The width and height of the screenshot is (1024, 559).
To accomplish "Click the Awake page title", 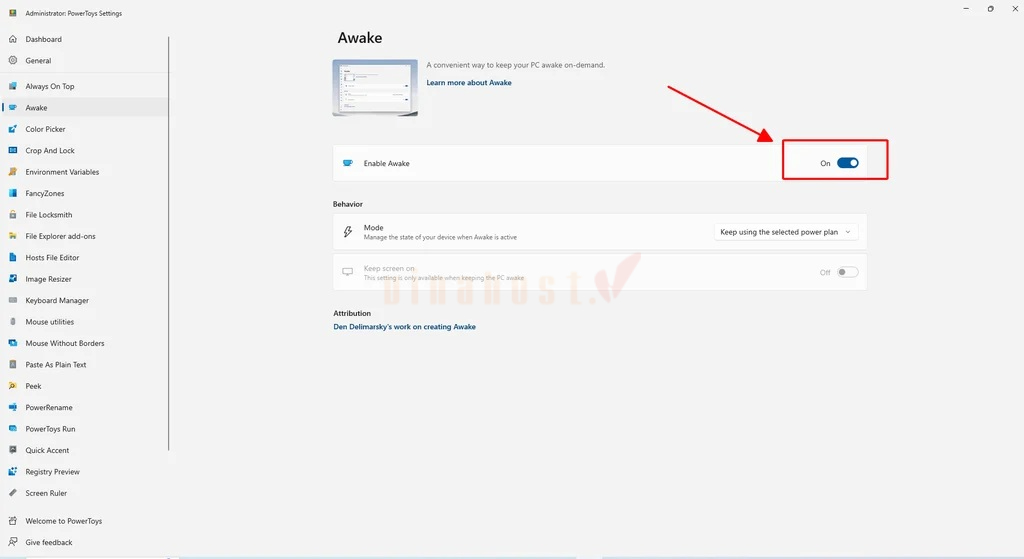I will coord(360,38).
